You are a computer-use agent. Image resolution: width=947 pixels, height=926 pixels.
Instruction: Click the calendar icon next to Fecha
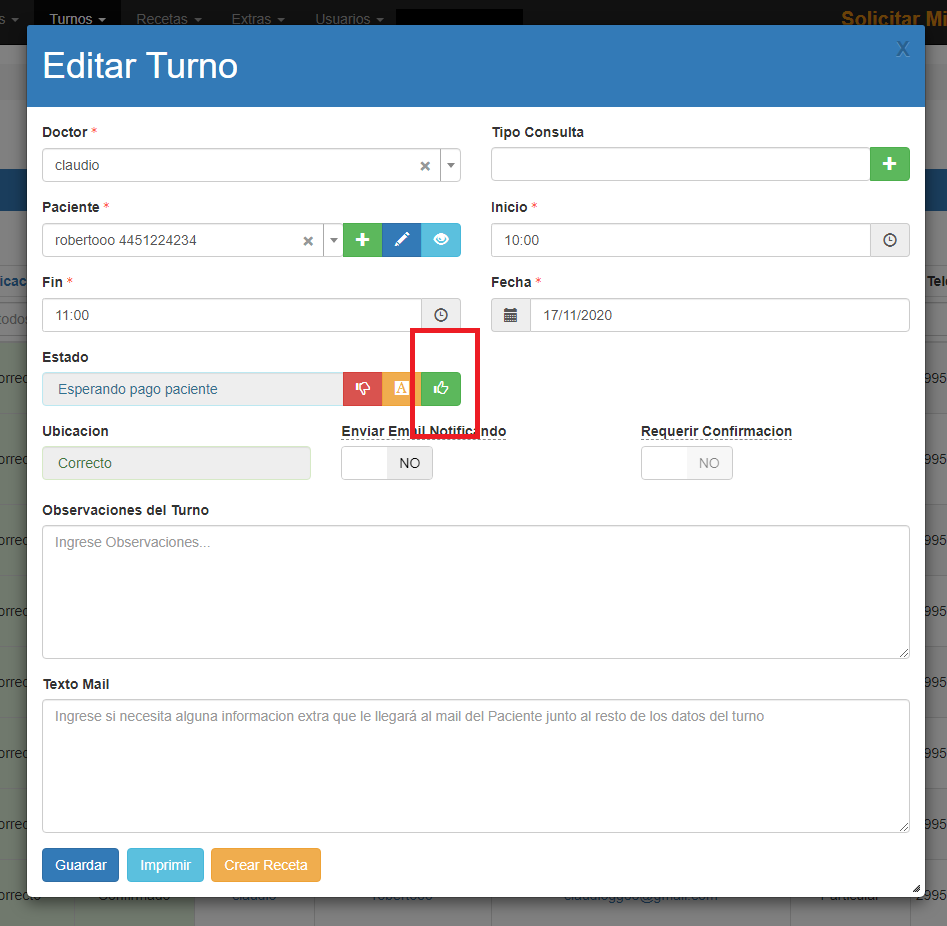point(511,315)
